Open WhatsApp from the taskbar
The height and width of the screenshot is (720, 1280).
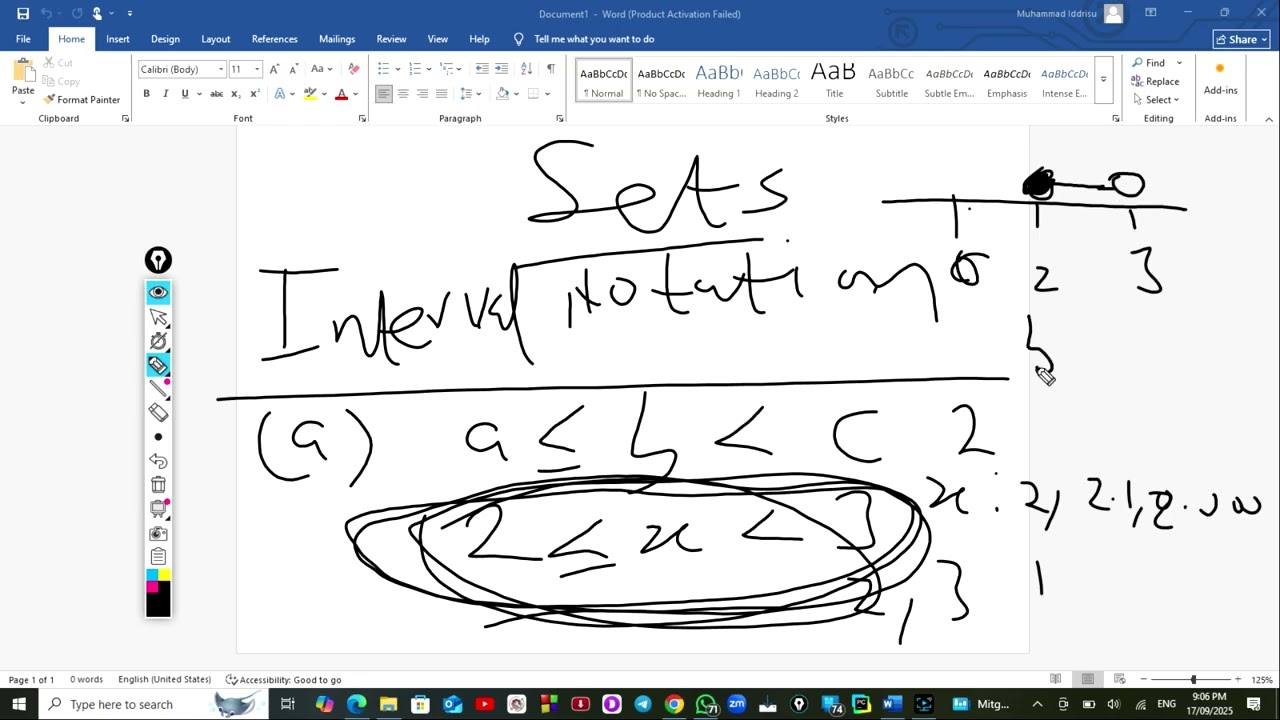(x=706, y=704)
